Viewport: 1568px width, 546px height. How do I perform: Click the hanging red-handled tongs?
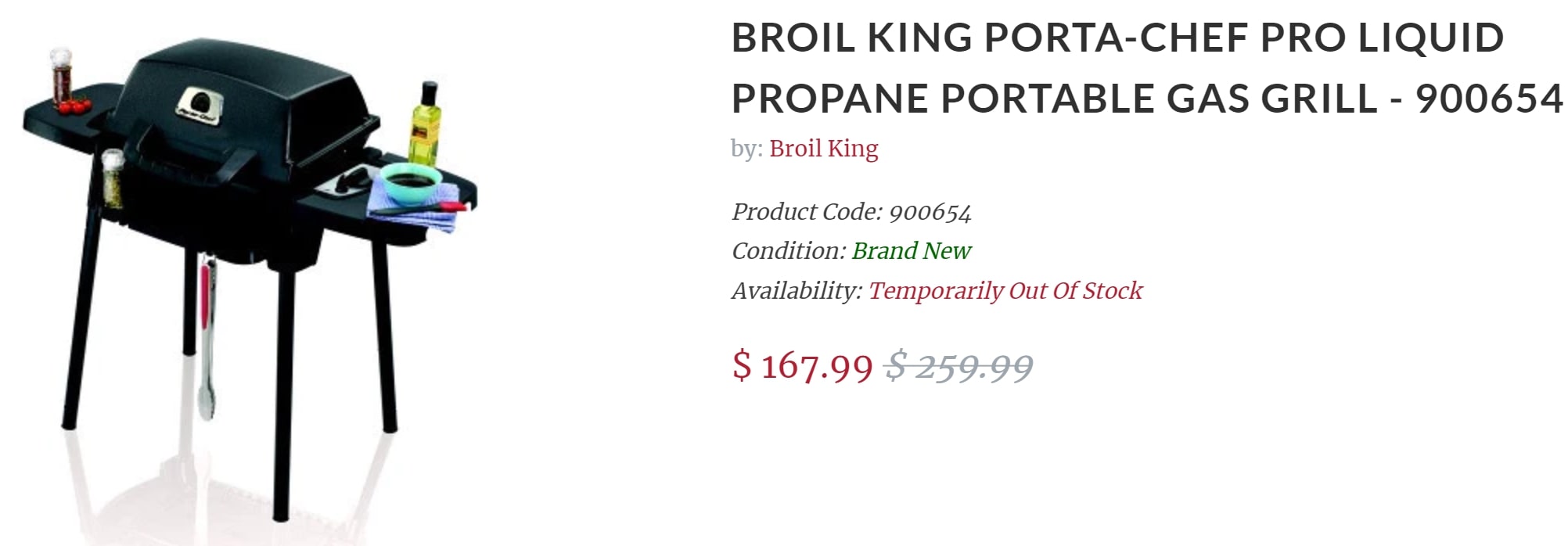[x=206, y=329]
